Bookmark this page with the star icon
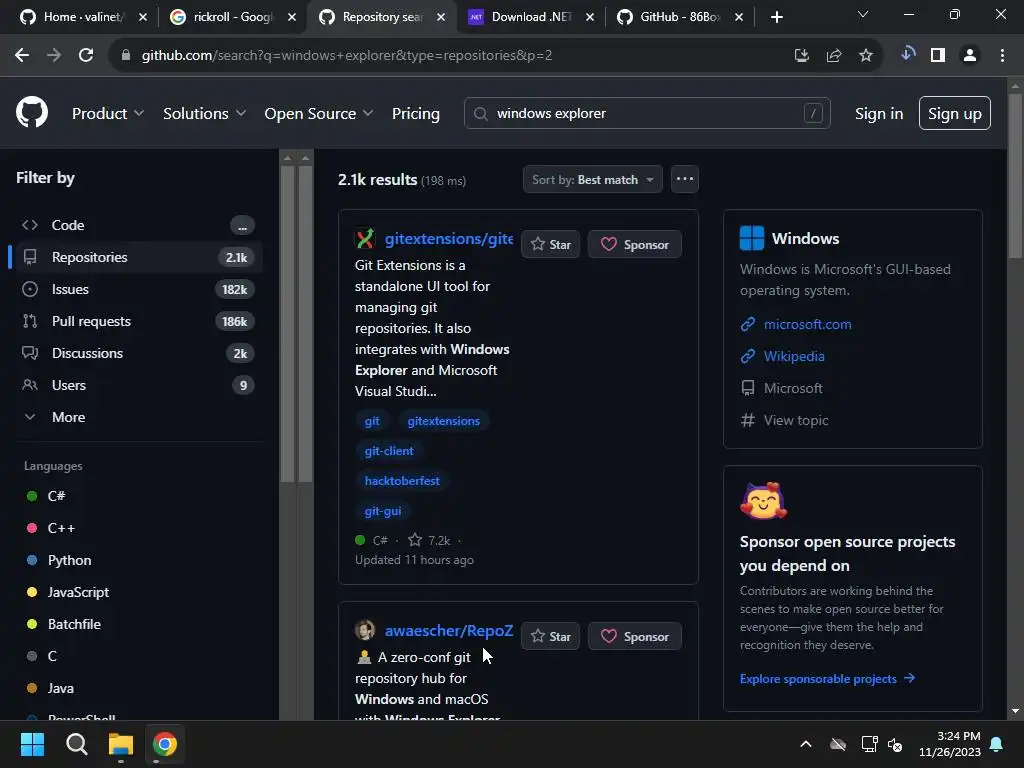1024x768 pixels. point(865,56)
